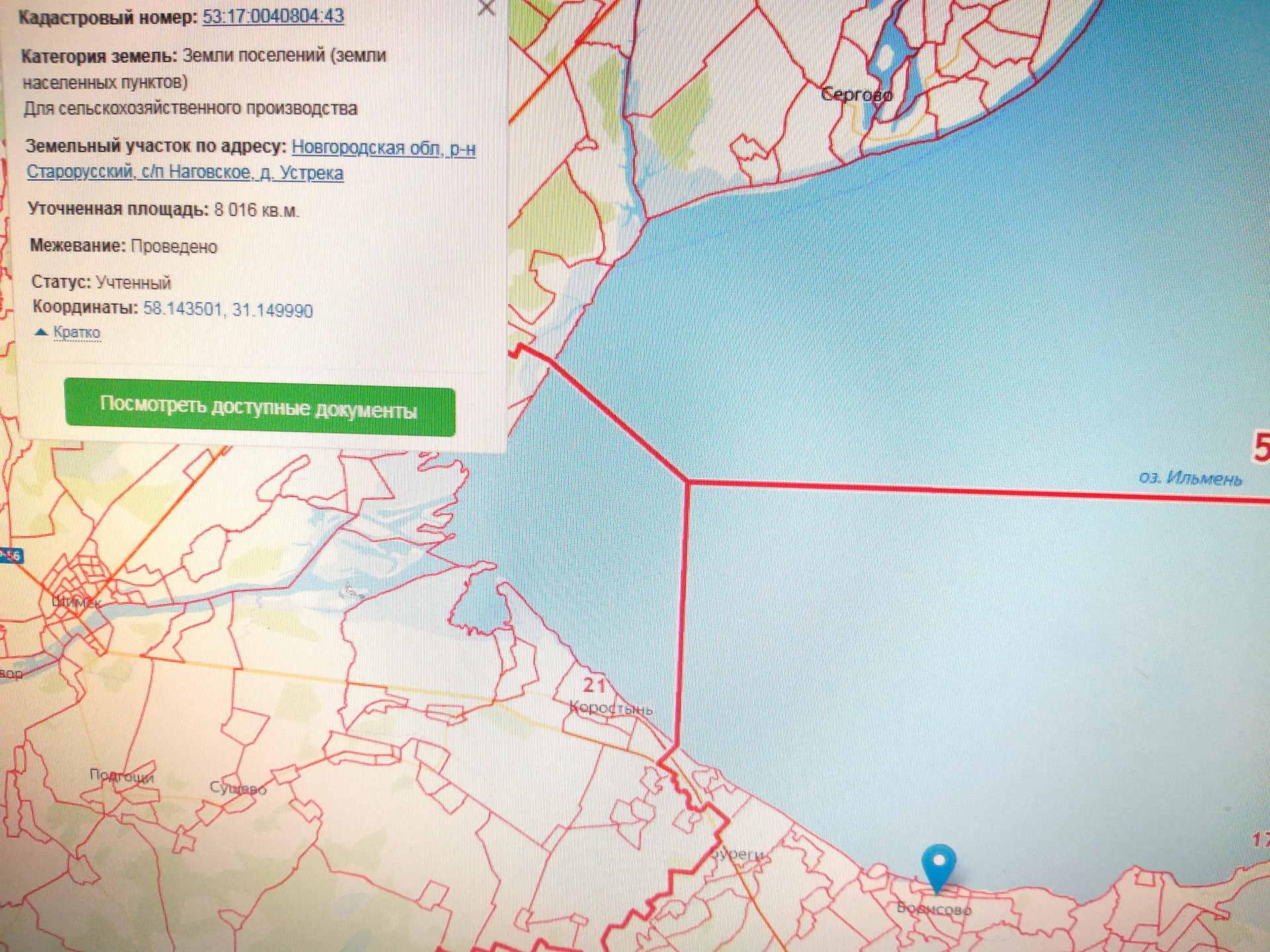Click the Новгородская обл, р-н address link

click(383, 147)
